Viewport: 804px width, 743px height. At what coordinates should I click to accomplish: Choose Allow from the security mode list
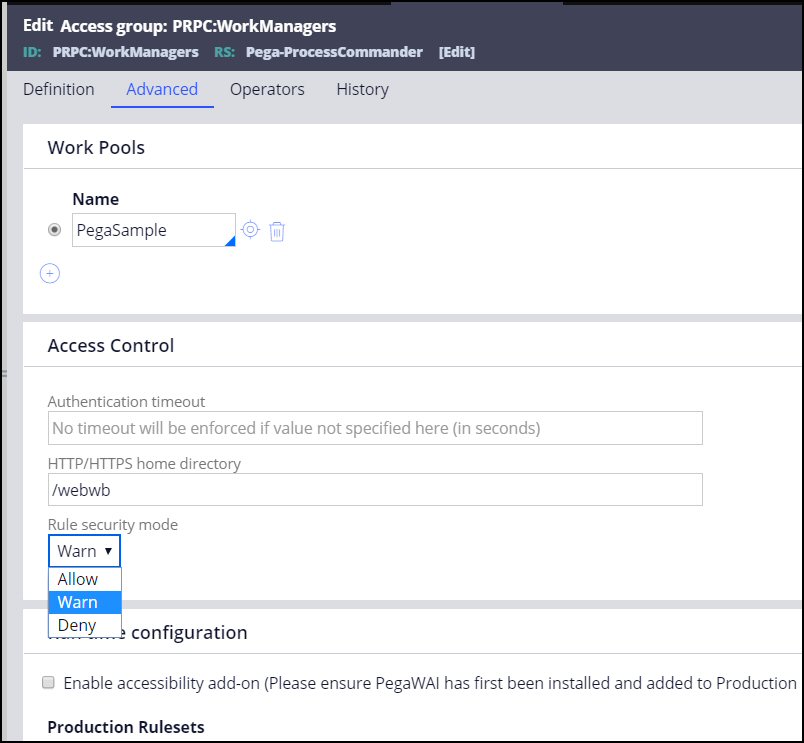pyautogui.click(x=78, y=579)
